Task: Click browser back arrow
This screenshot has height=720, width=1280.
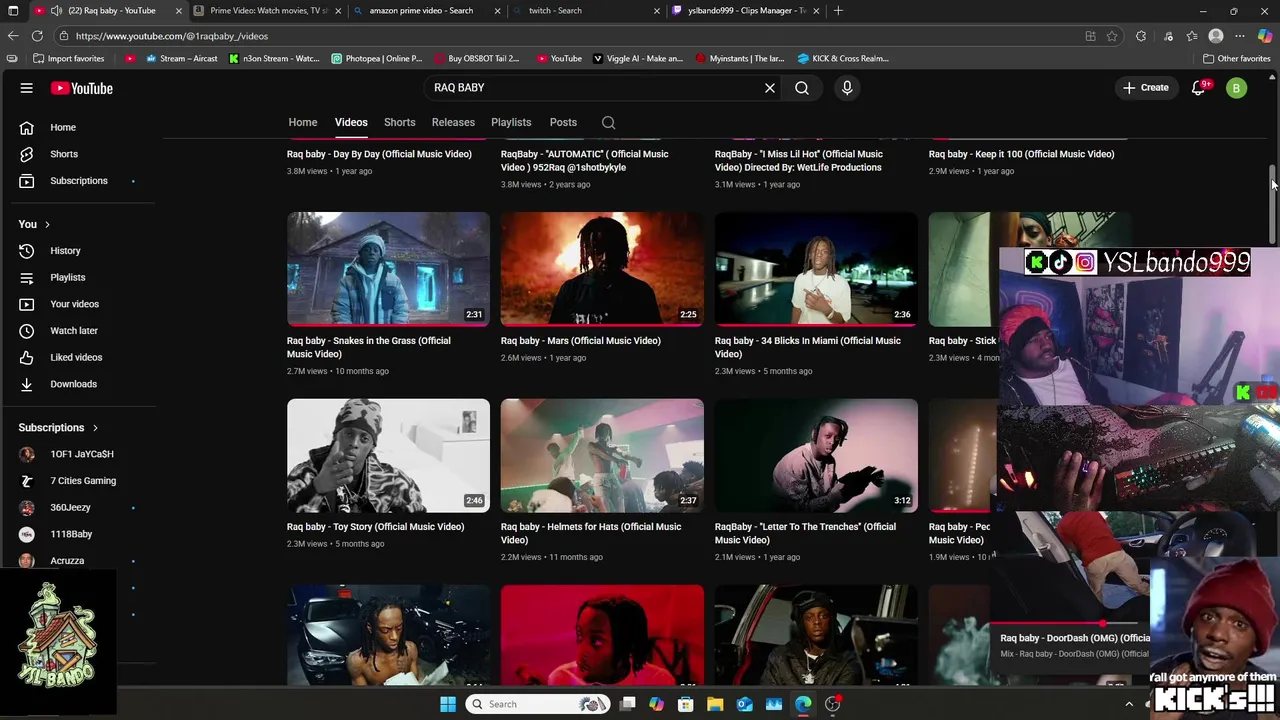Action: pyautogui.click(x=13, y=36)
